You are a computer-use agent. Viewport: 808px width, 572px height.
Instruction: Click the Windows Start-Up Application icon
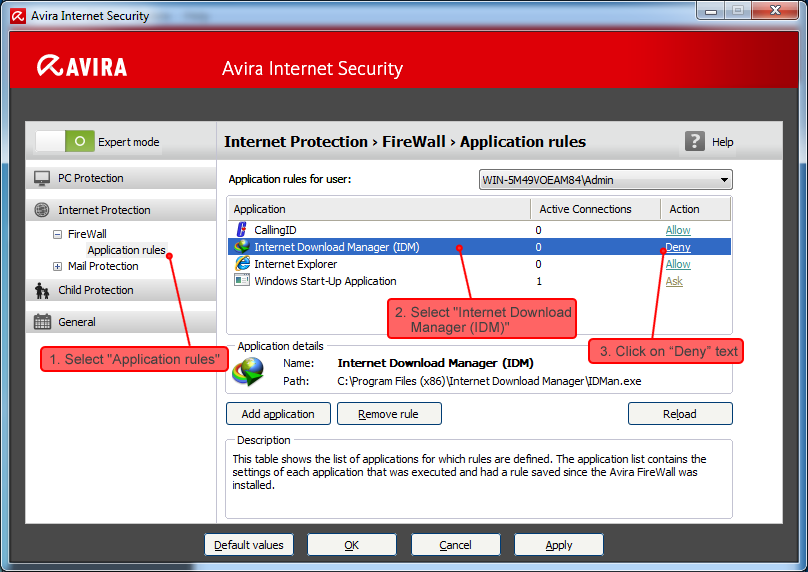pyautogui.click(x=241, y=281)
